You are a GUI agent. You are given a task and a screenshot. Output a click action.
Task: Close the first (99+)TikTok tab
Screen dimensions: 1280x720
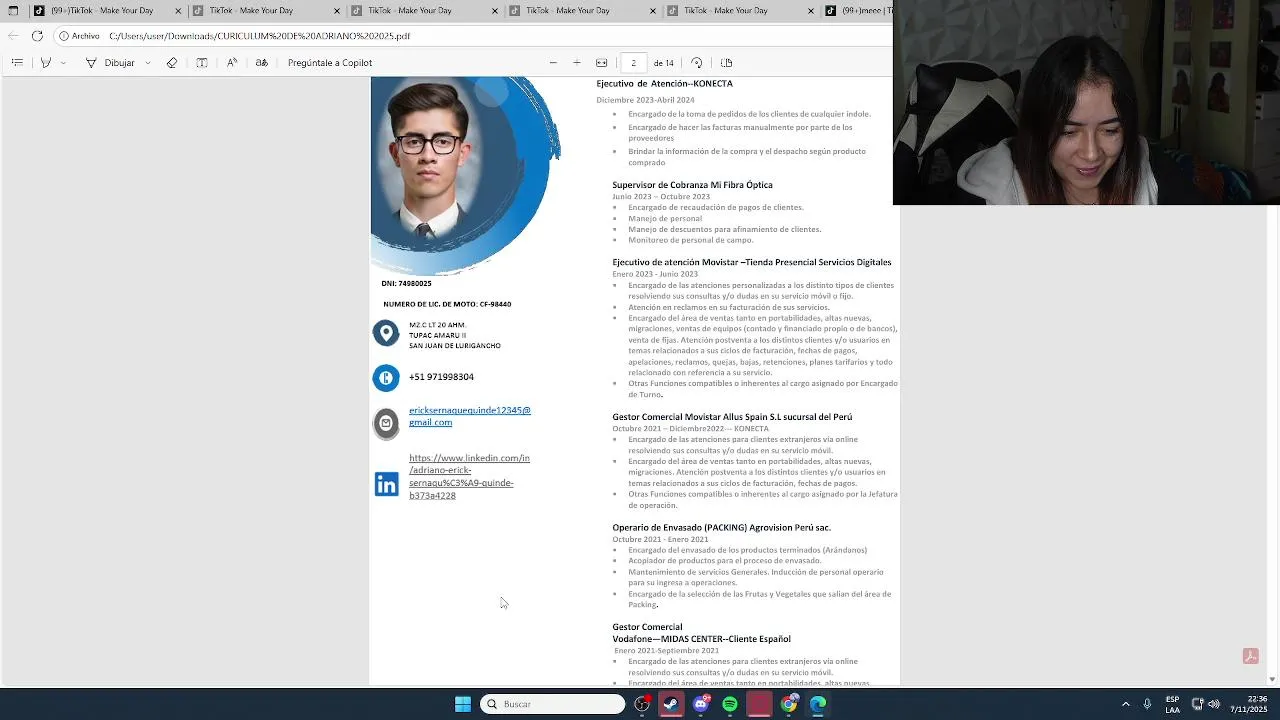(x=178, y=11)
